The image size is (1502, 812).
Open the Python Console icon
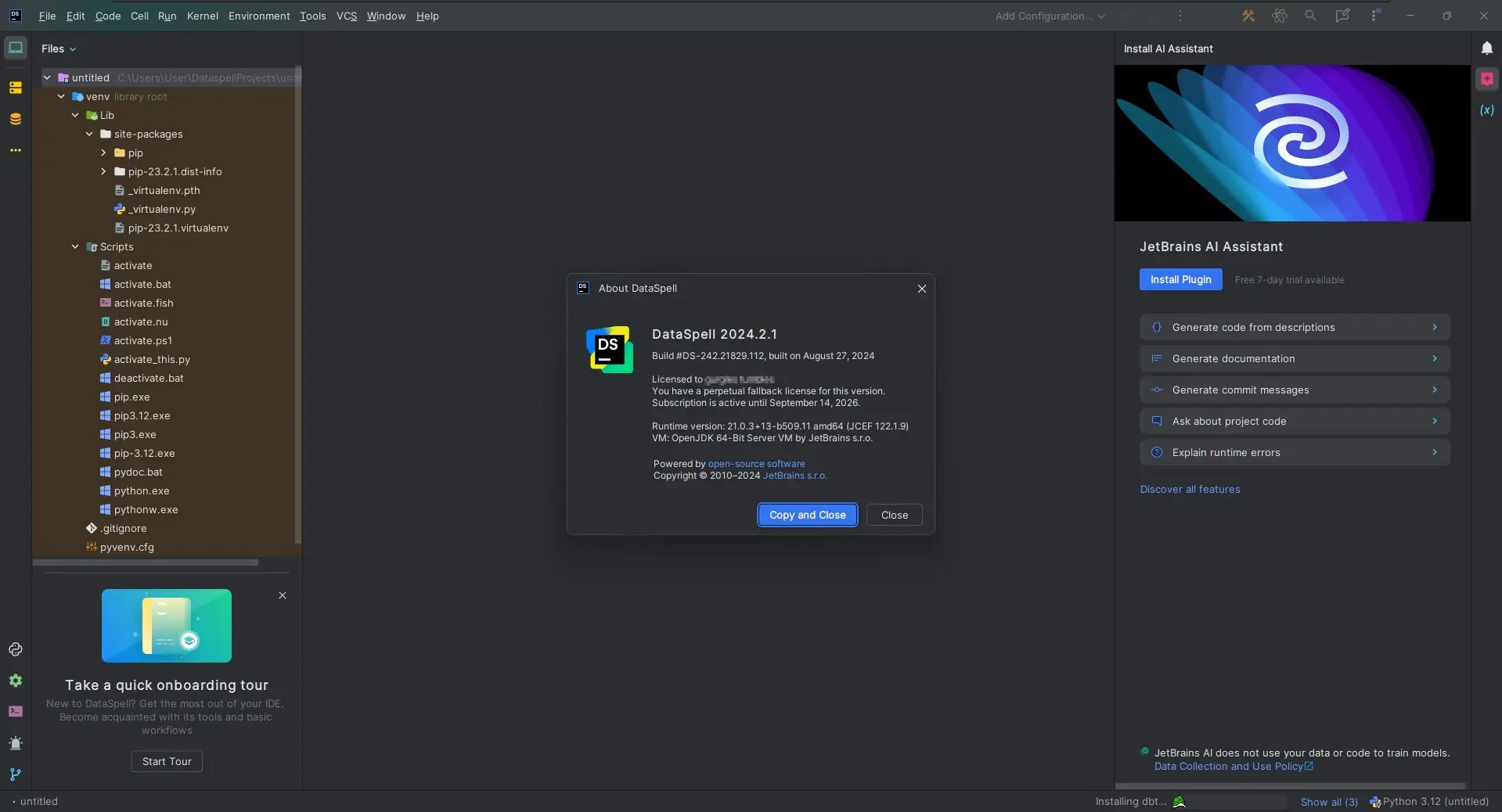point(16,649)
